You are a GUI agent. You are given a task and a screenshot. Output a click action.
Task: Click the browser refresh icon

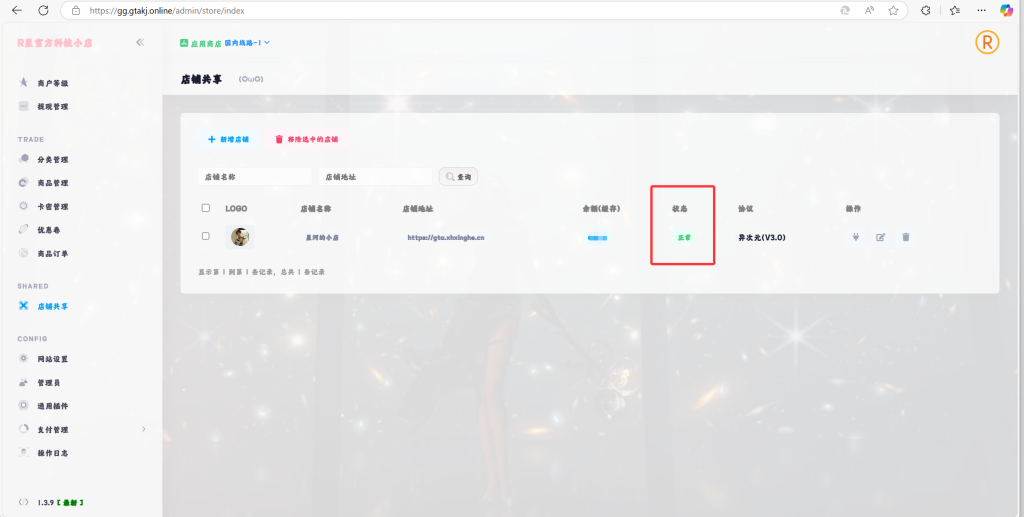43,10
